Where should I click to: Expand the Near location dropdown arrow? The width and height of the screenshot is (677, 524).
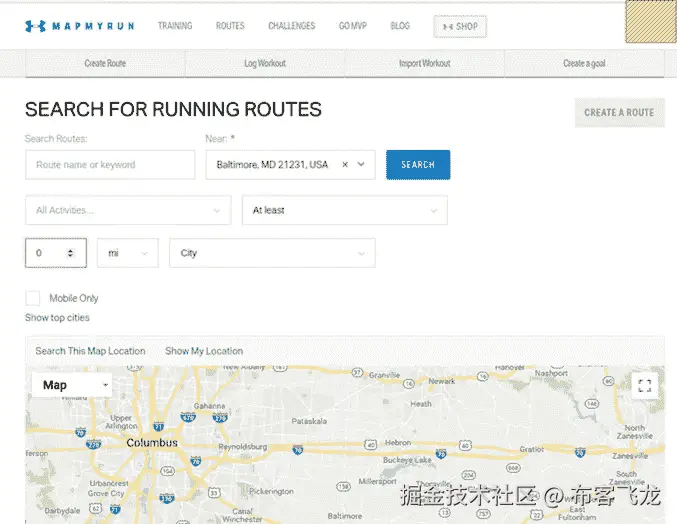(x=361, y=164)
